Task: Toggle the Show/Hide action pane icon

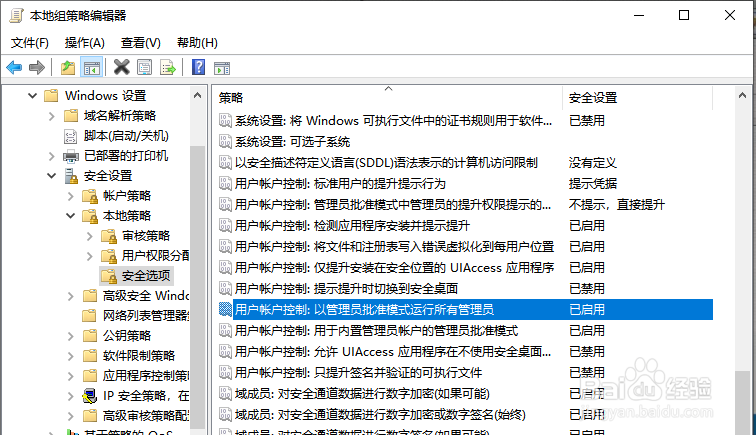Action: click(222, 68)
